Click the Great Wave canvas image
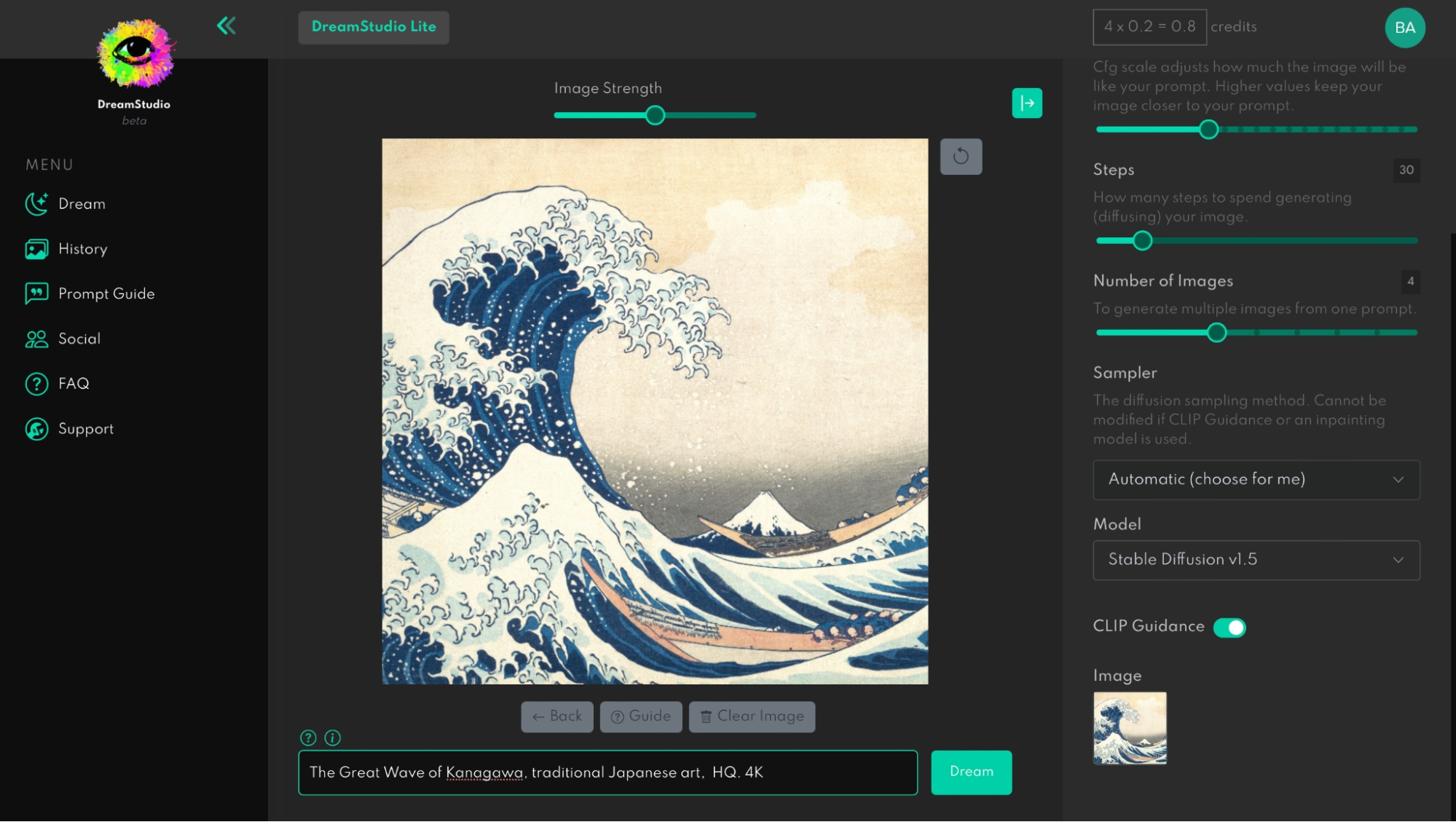Image resolution: width=1456 pixels, height=822 pixels. coord(655,411)
